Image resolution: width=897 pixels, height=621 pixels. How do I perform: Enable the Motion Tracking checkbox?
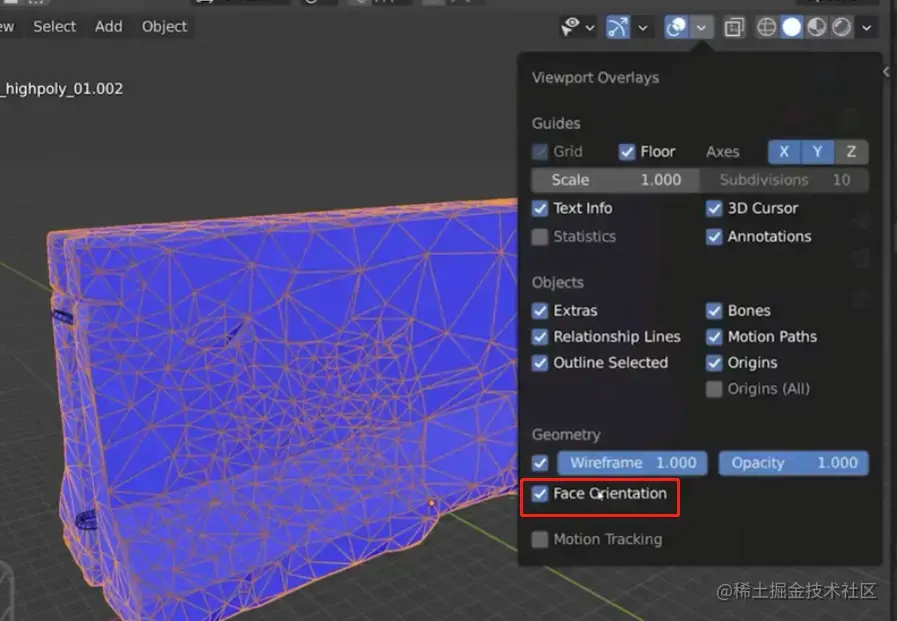tap(539, 539)
